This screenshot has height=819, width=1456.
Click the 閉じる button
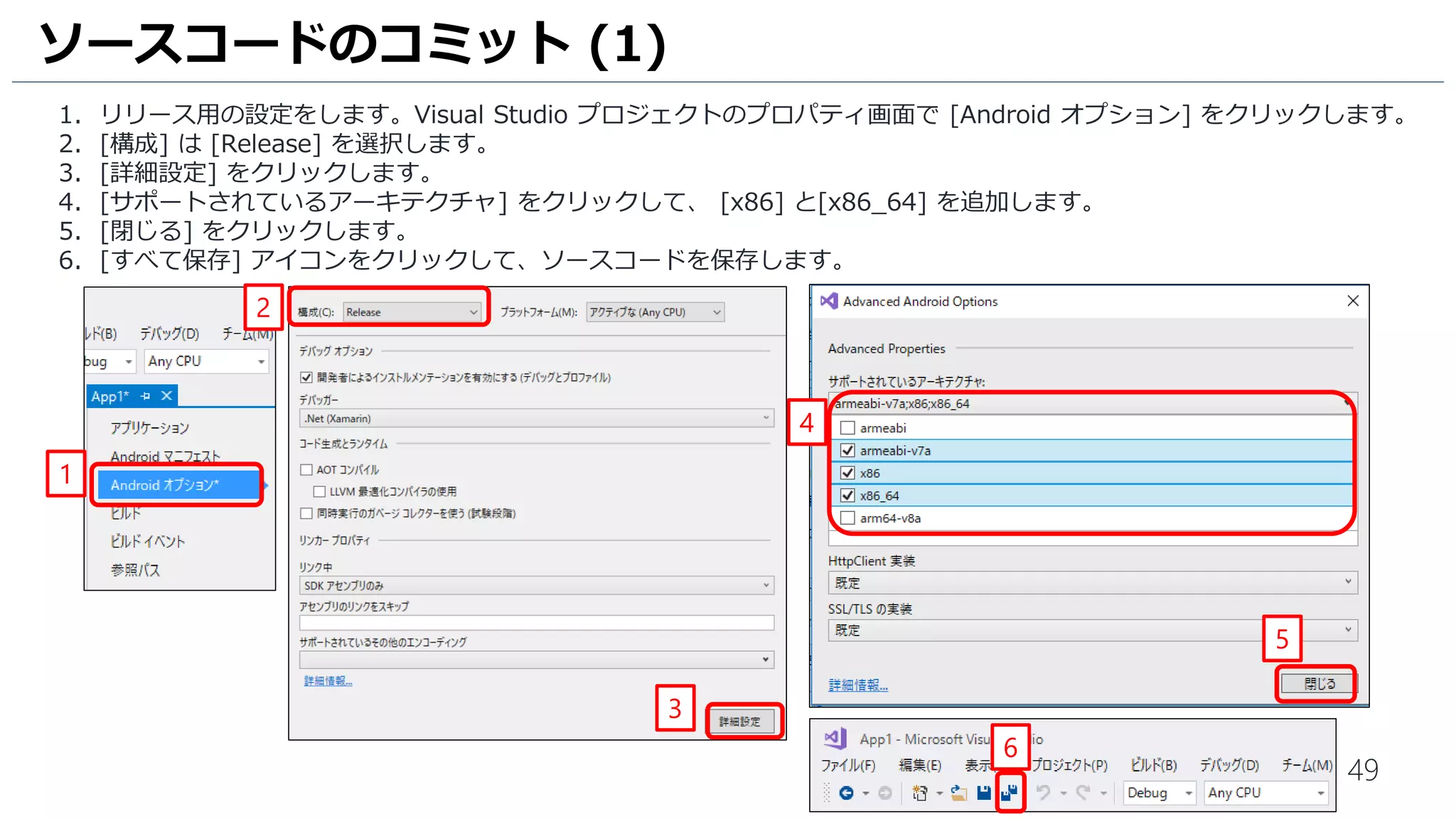pos(1319,683)
